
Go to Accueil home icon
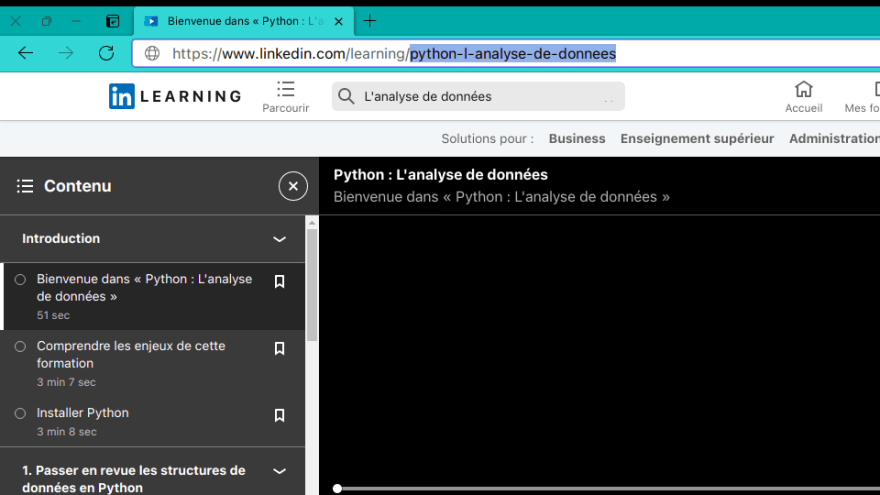(804, 97)
